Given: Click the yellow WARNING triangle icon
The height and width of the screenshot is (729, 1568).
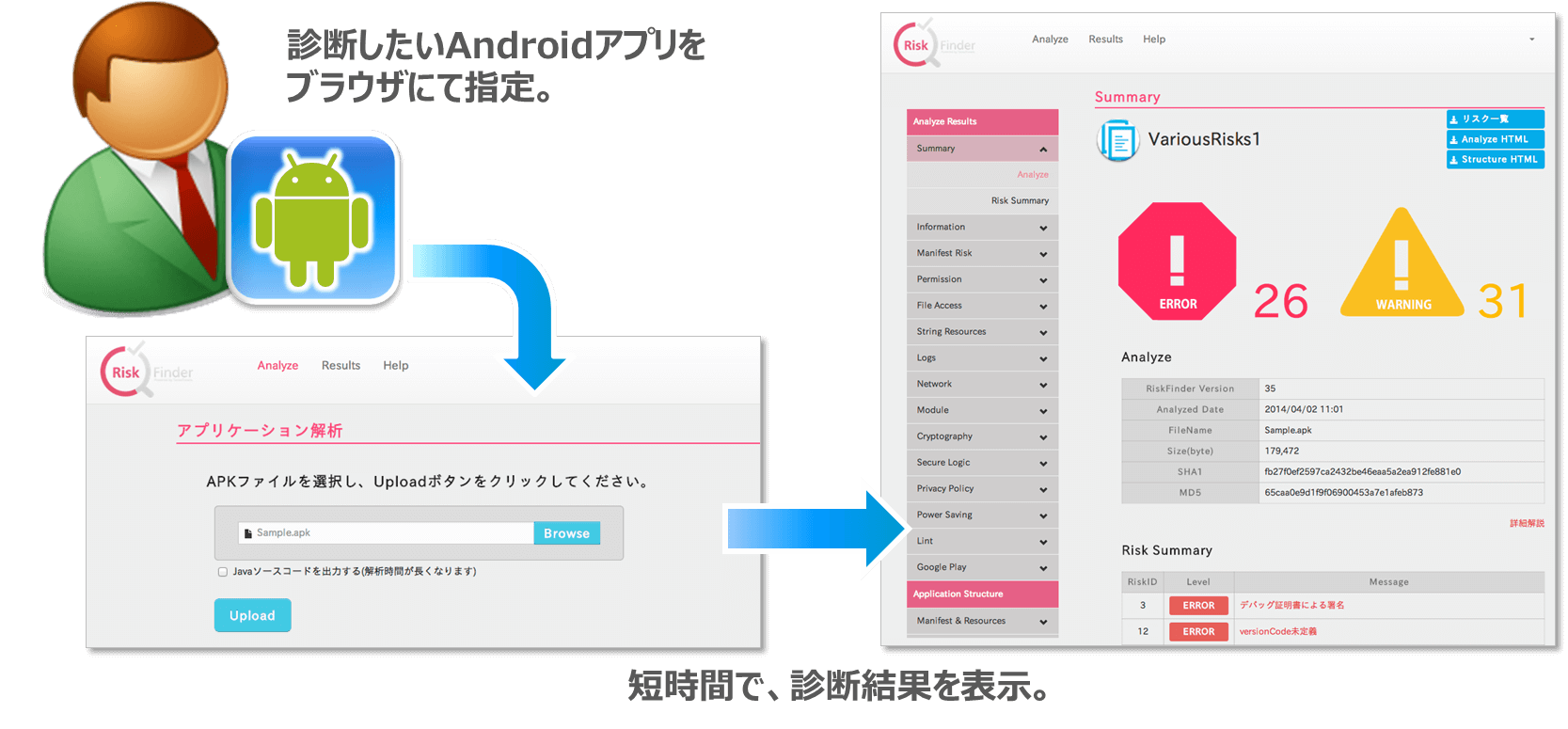Looking at the screenshot, I should (1402, 263).
